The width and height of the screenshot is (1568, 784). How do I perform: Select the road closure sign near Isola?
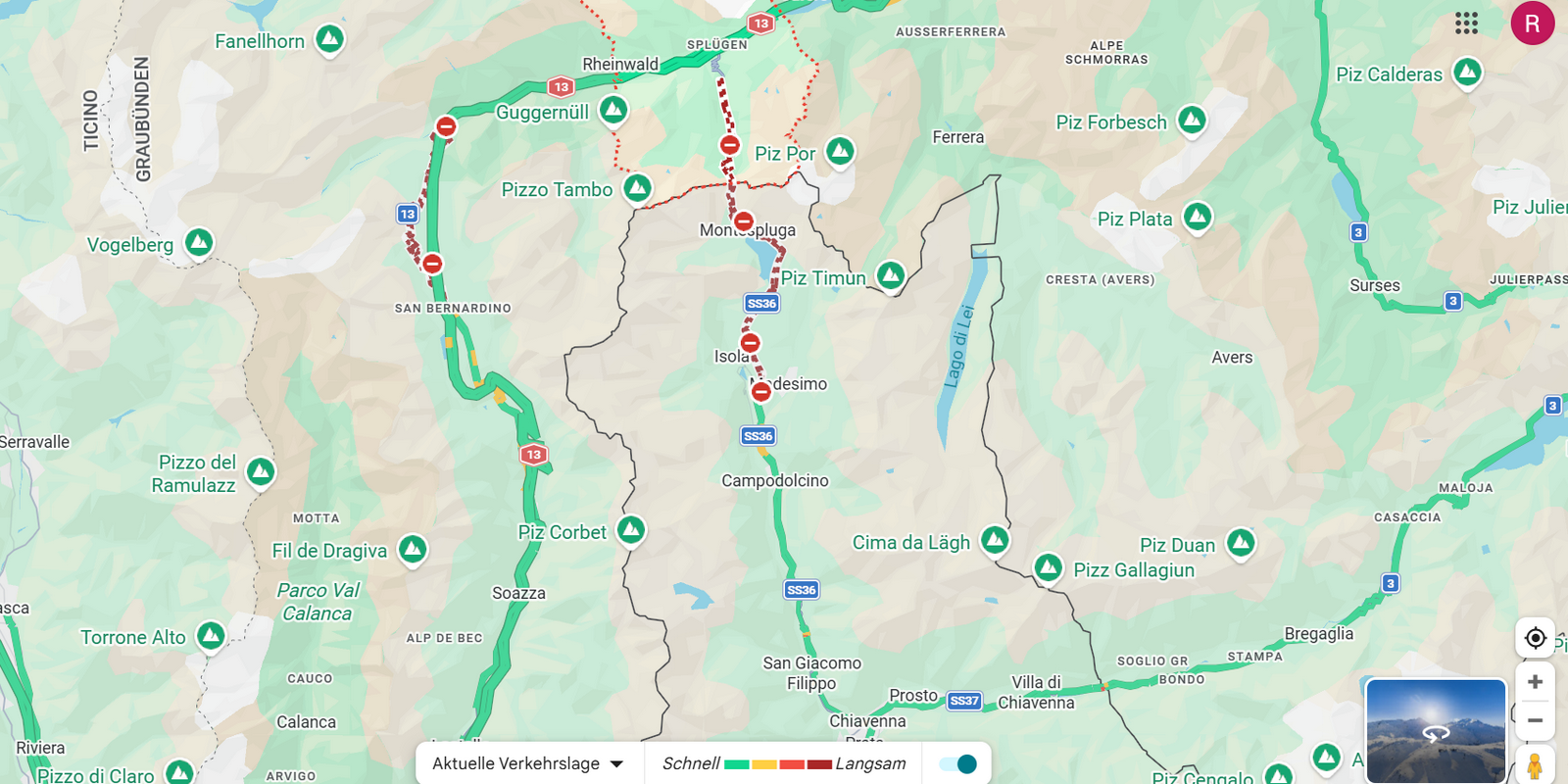pyautogui.click(x=750, y=343)
